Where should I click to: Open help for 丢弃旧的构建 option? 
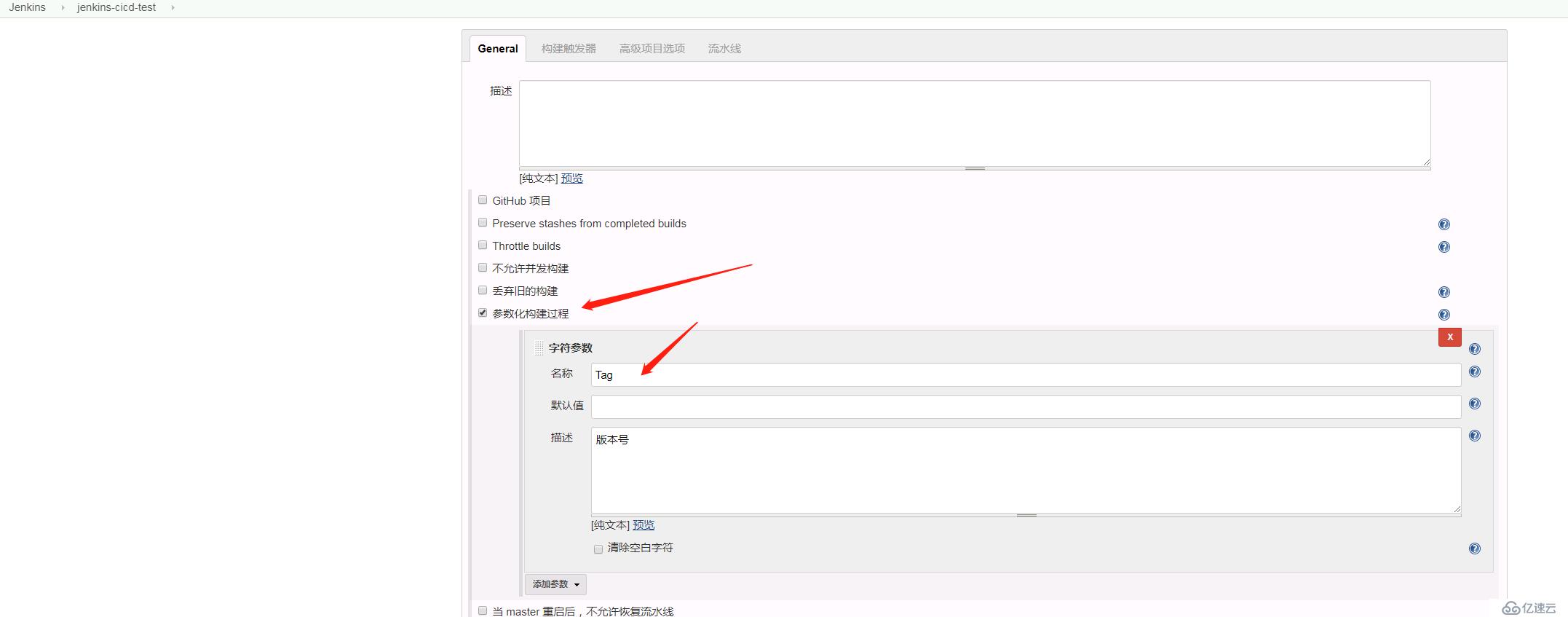(1444, 292)
